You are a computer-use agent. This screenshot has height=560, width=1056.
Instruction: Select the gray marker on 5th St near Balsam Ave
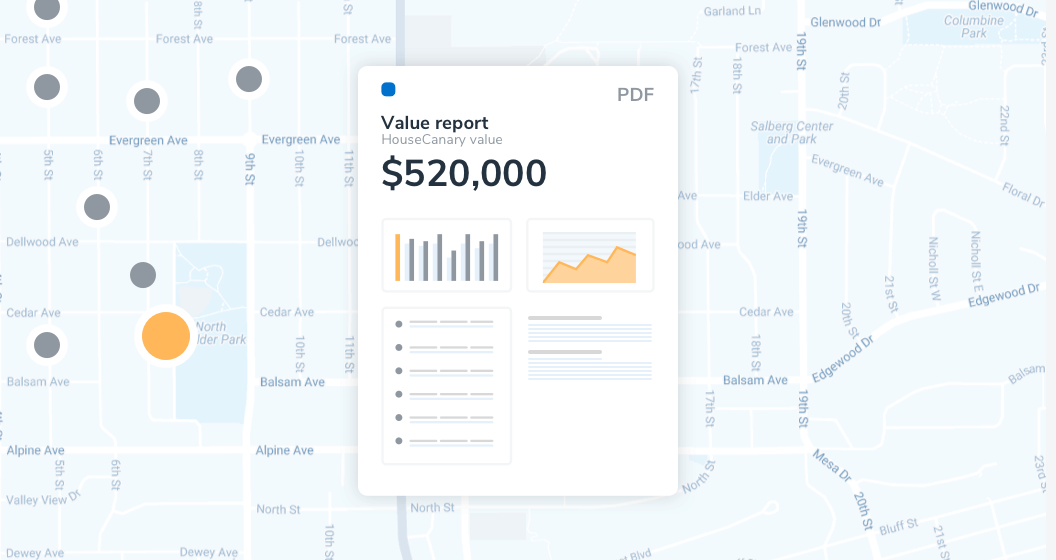(47, 345)
